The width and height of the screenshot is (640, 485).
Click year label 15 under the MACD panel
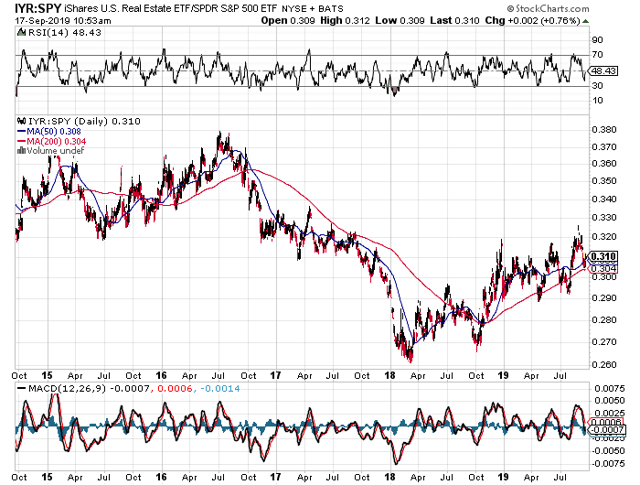point(47,477)
